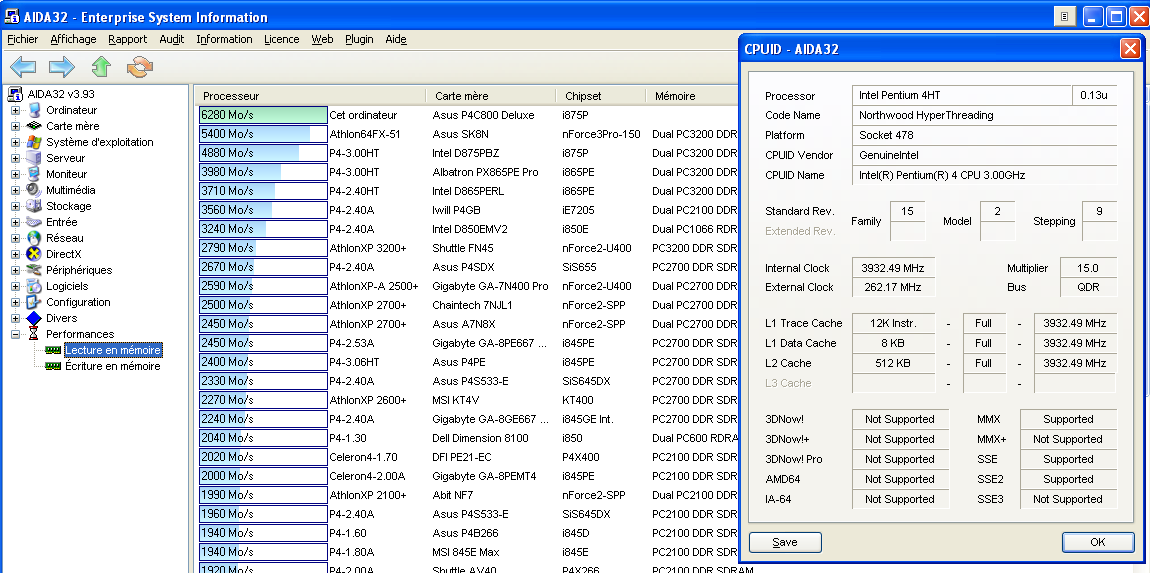Click the green Up arrow toolbar icon
The width and height of the screenshot is (1150, 573).
pyautogui.click(x=101, y=67)
